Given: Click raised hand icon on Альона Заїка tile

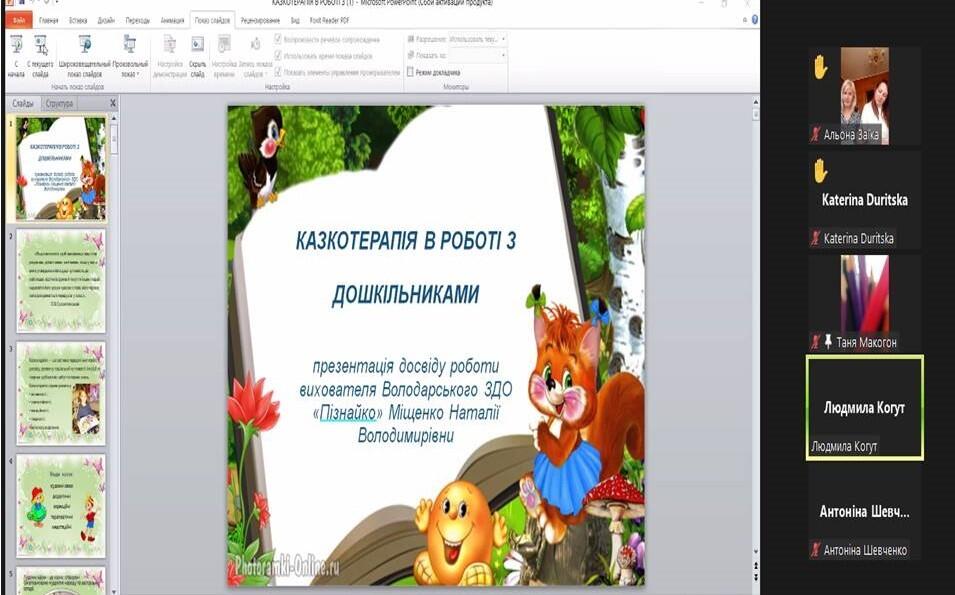Looking at the screenshot, I should [x=820, y=67].
